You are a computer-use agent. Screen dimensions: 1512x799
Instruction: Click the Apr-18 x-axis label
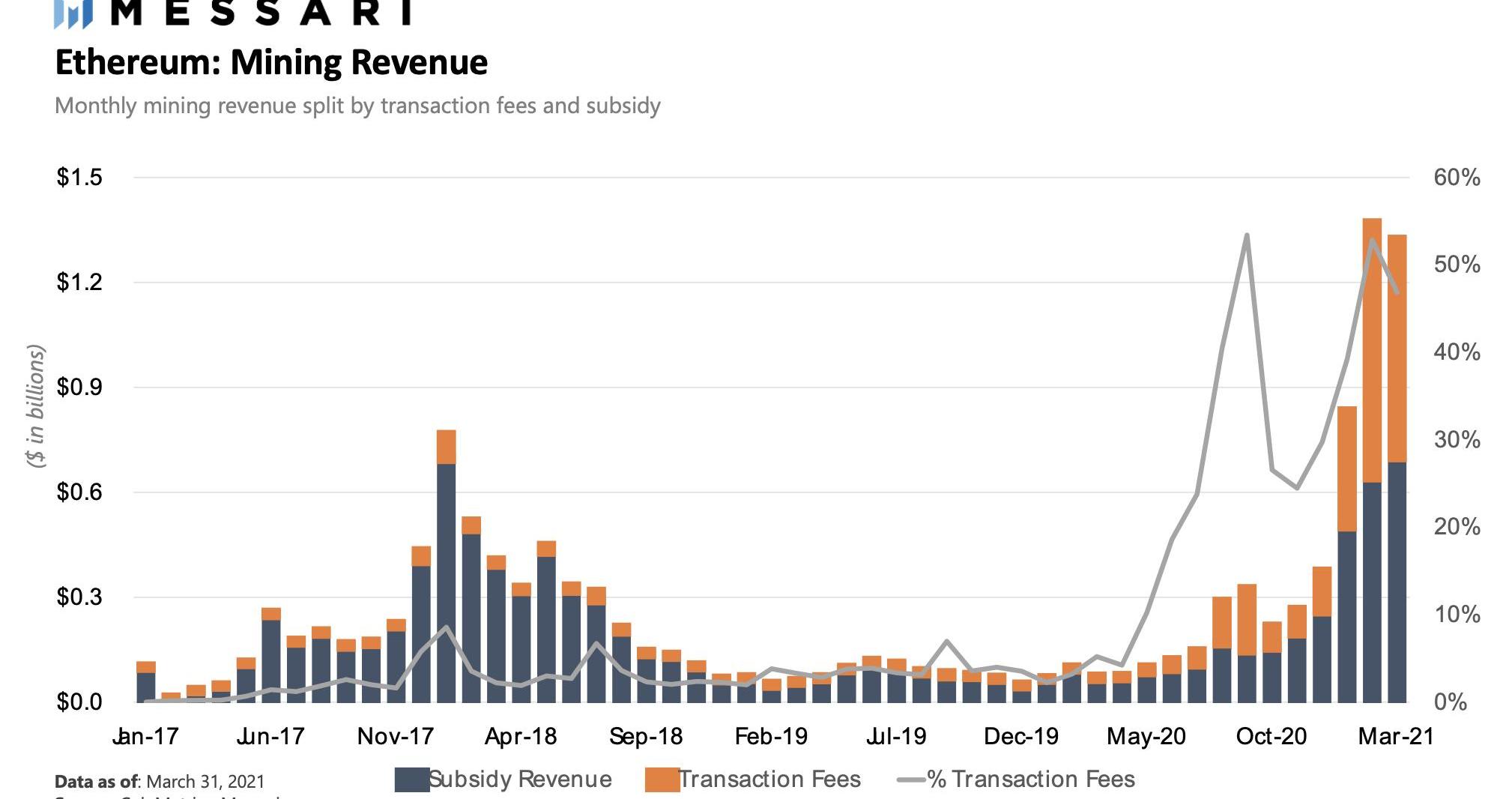coord(521,737)
